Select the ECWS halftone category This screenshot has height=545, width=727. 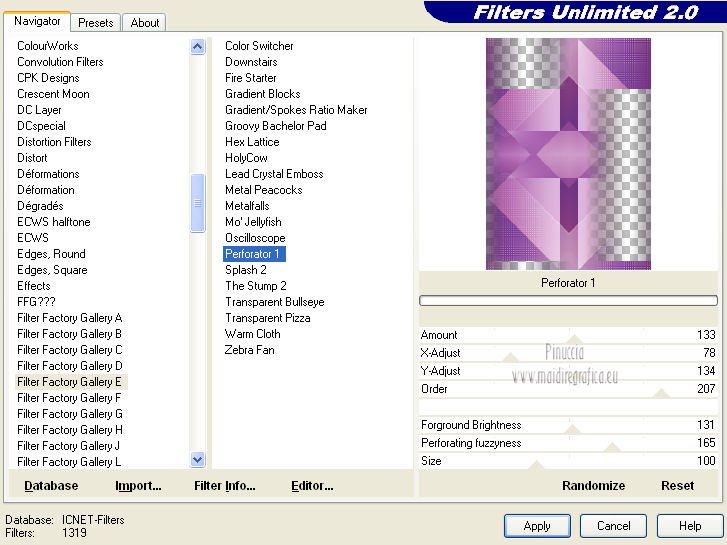pyautogui.click(x=54, y=222)
